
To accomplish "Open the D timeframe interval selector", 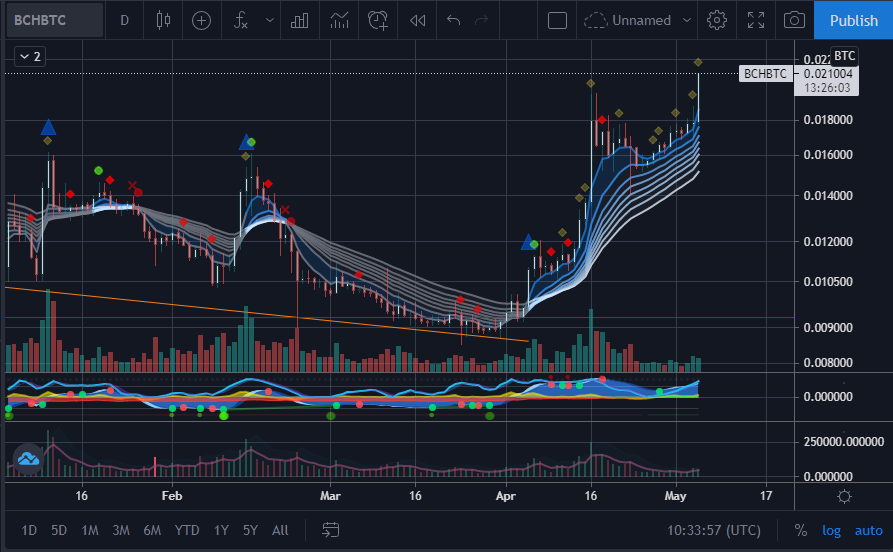I will coord(124,21).
